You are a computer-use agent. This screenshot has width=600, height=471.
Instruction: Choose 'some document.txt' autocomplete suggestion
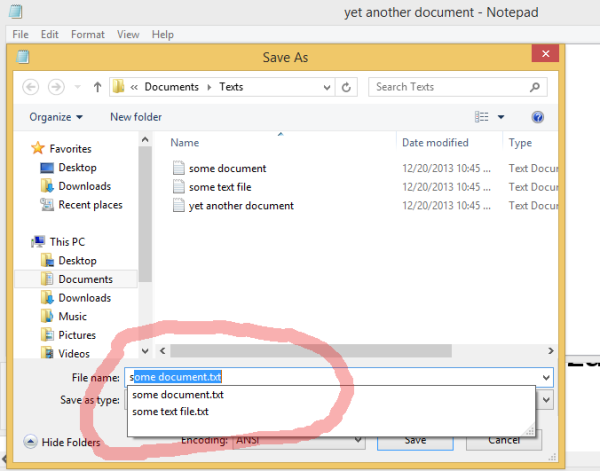point(178,394)
